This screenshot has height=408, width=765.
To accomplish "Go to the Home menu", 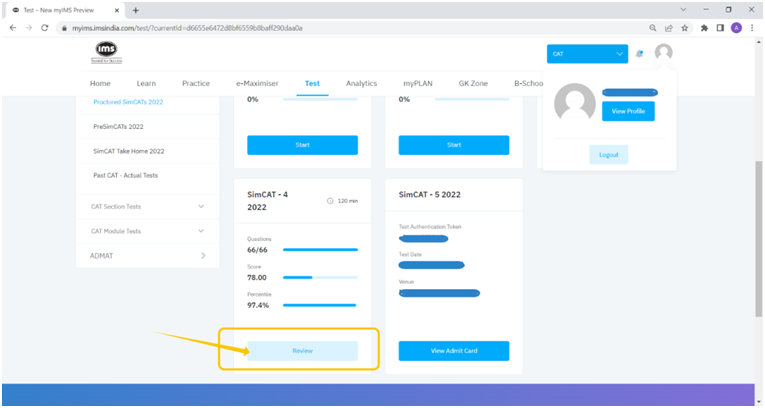I will coord(100,83).
